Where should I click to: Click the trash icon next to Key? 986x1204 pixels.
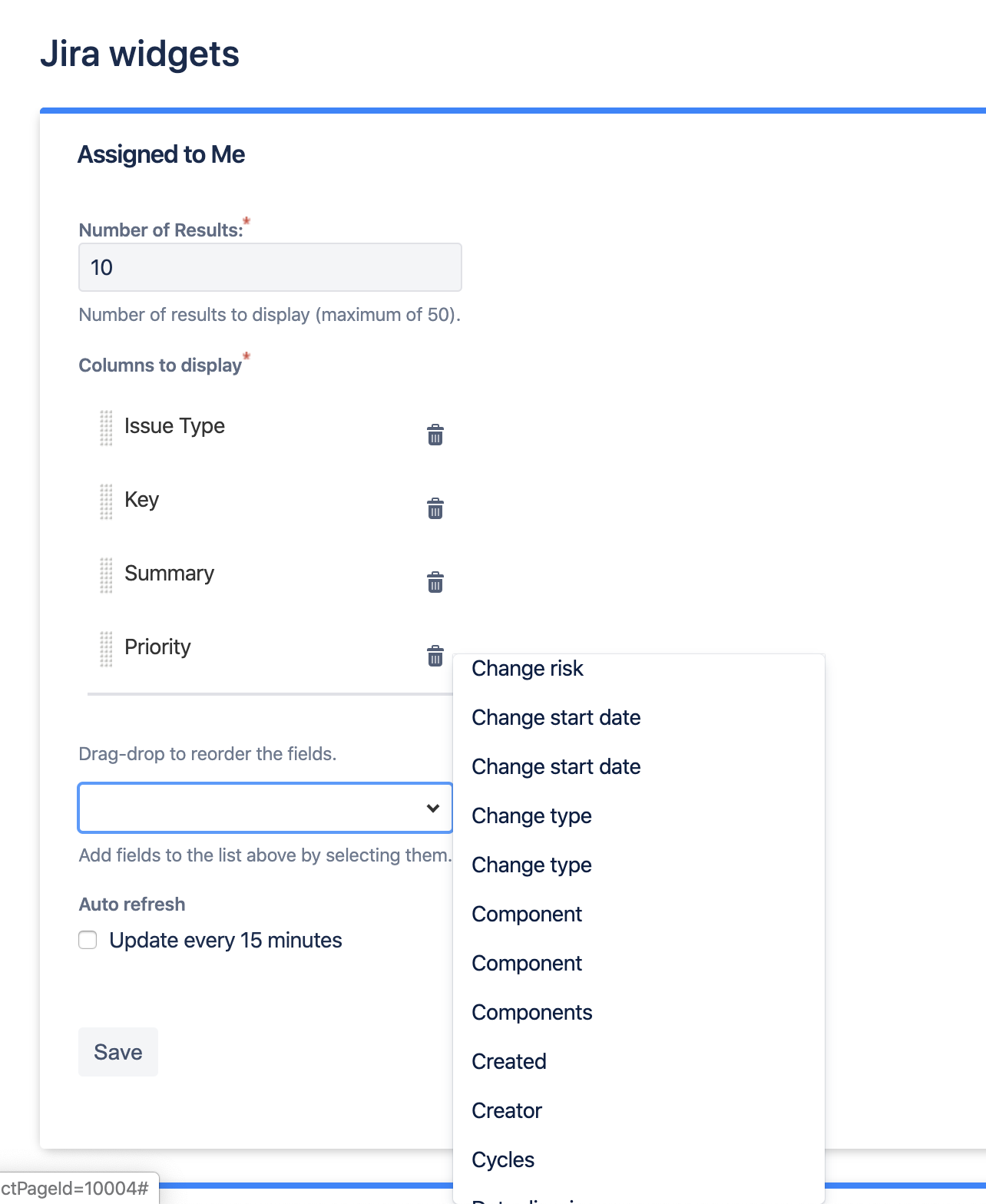click(435, 508)
